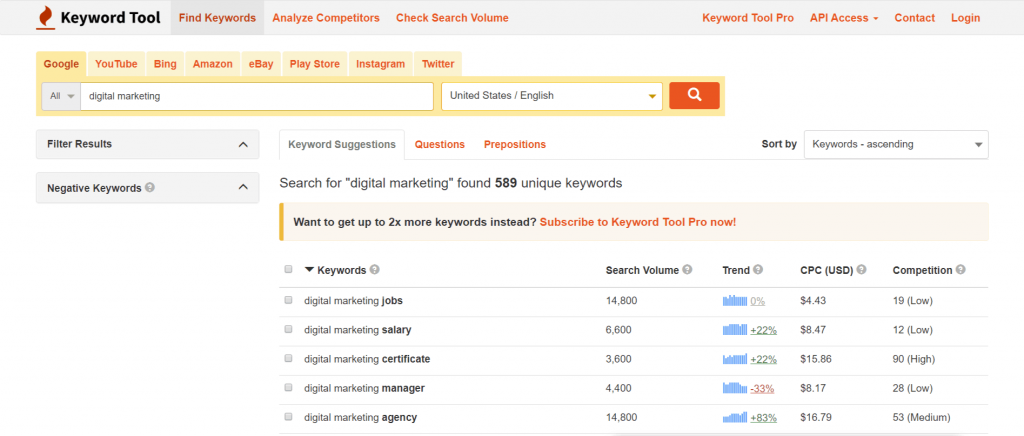This screenshot has width=1024, height=436.
Task: Open the Questions tab
Action: 440,144
